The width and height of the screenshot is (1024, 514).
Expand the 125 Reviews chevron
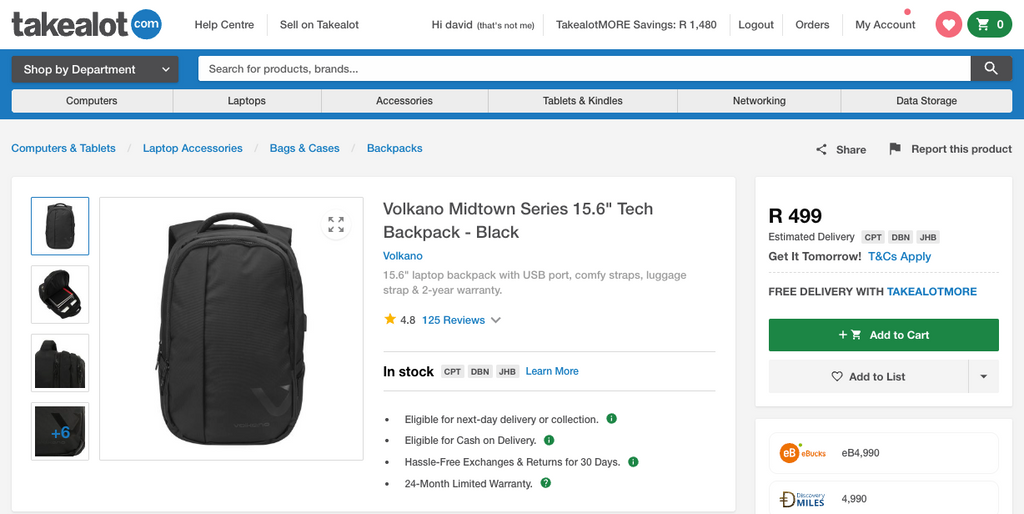click(496, 320)
